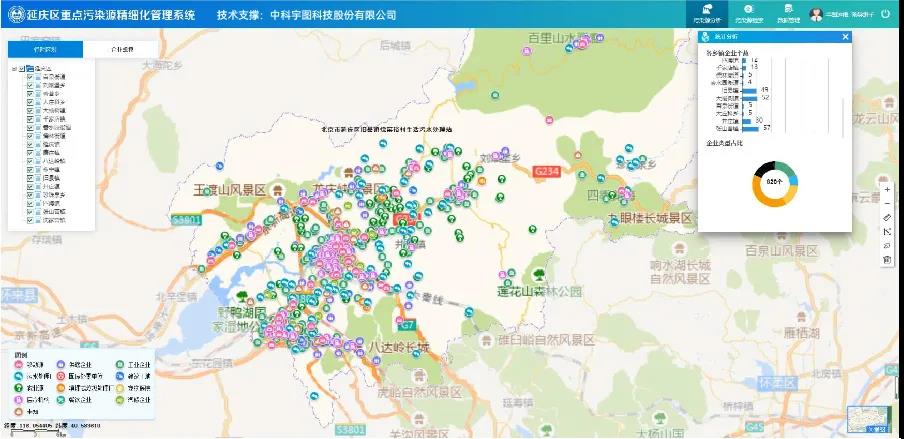Click the olive green 养殖企业 legend icon
The image size is (904, 439).
pos(120,400)
